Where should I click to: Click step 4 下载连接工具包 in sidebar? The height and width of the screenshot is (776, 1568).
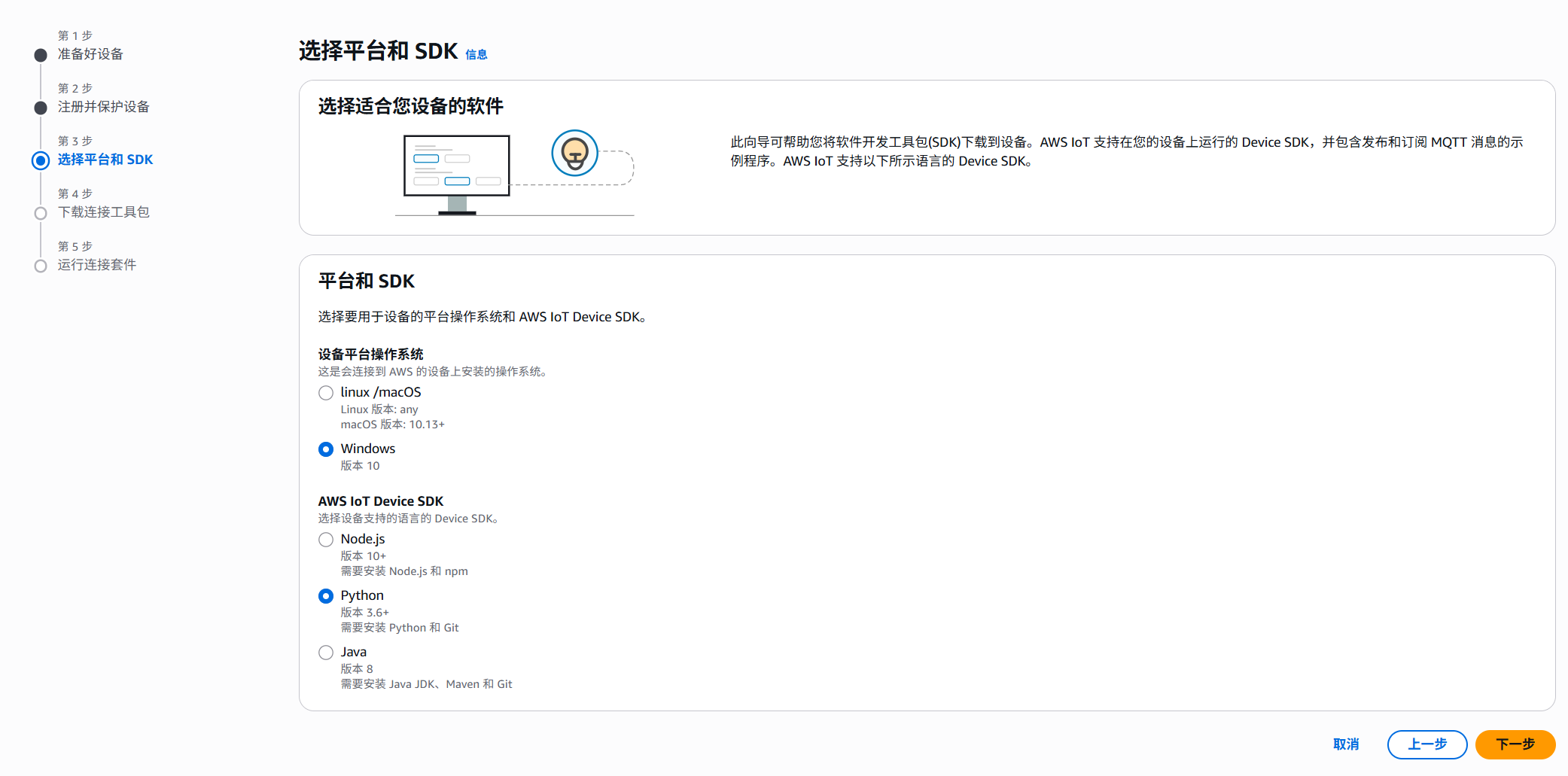pos(103,212)
